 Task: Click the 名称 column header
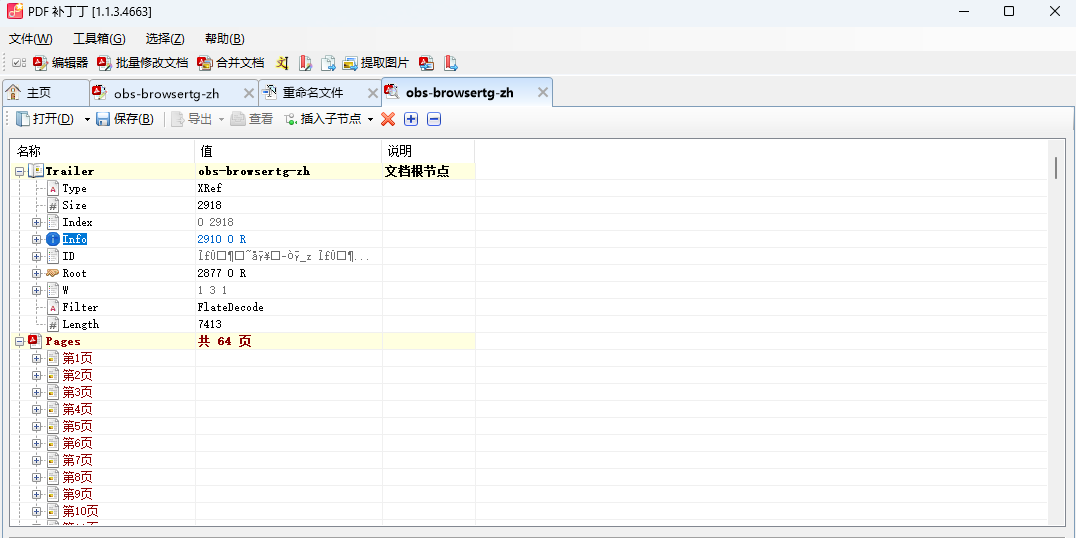pyautogui.click(x=100, y=151)
